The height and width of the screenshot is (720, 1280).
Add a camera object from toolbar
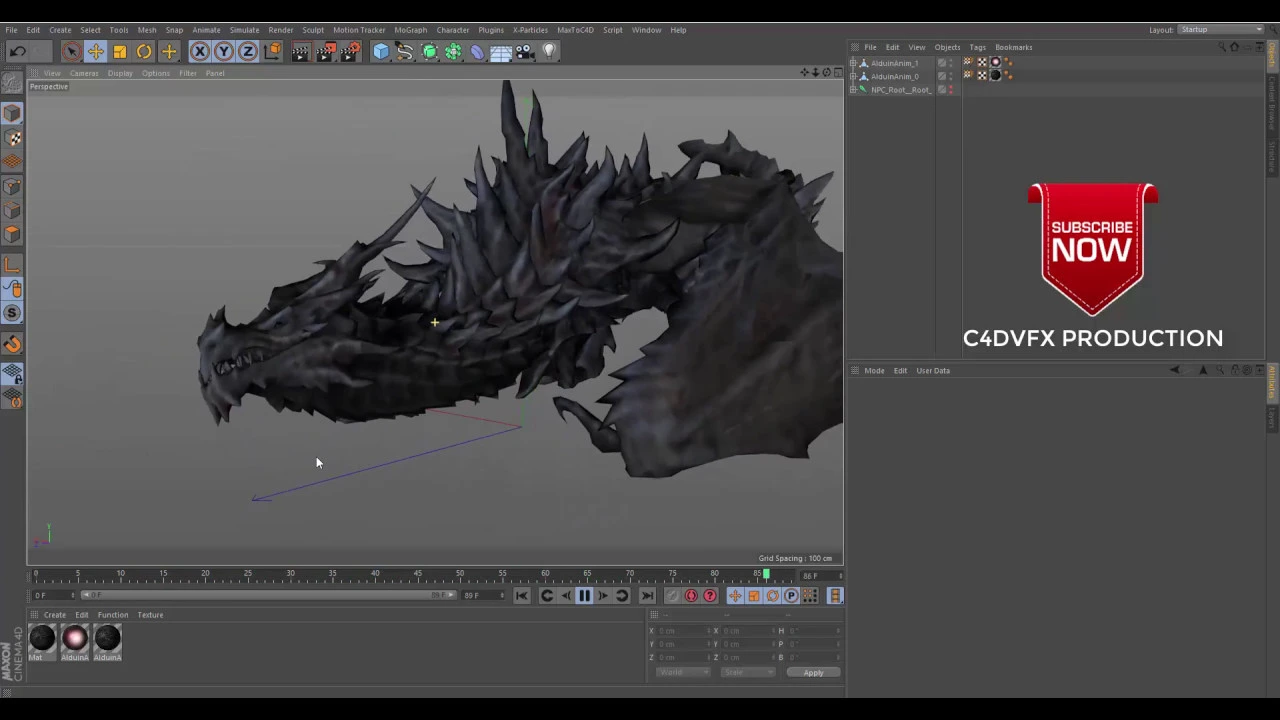[x=525, y=52]
